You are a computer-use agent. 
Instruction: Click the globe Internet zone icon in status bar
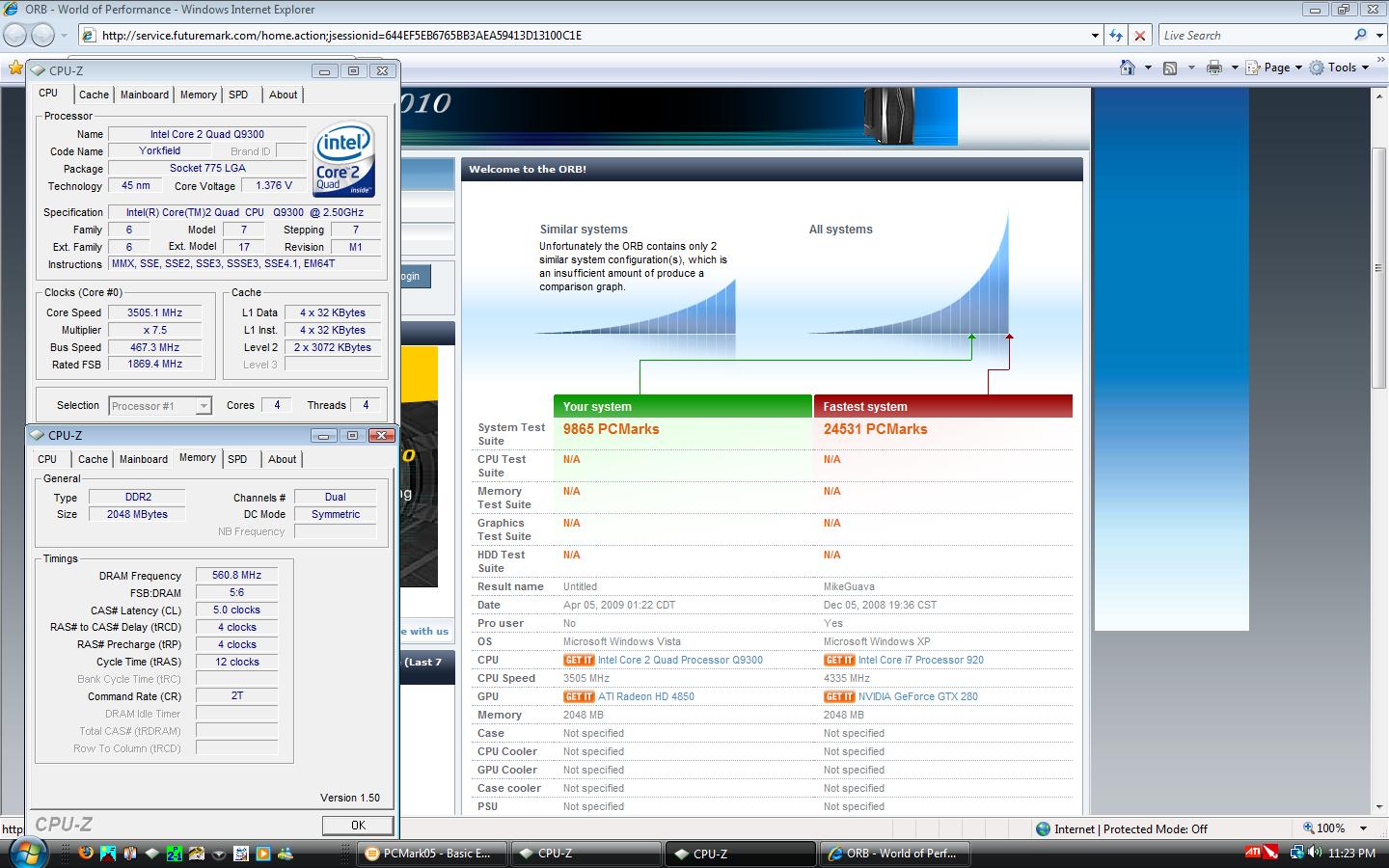1043,828
